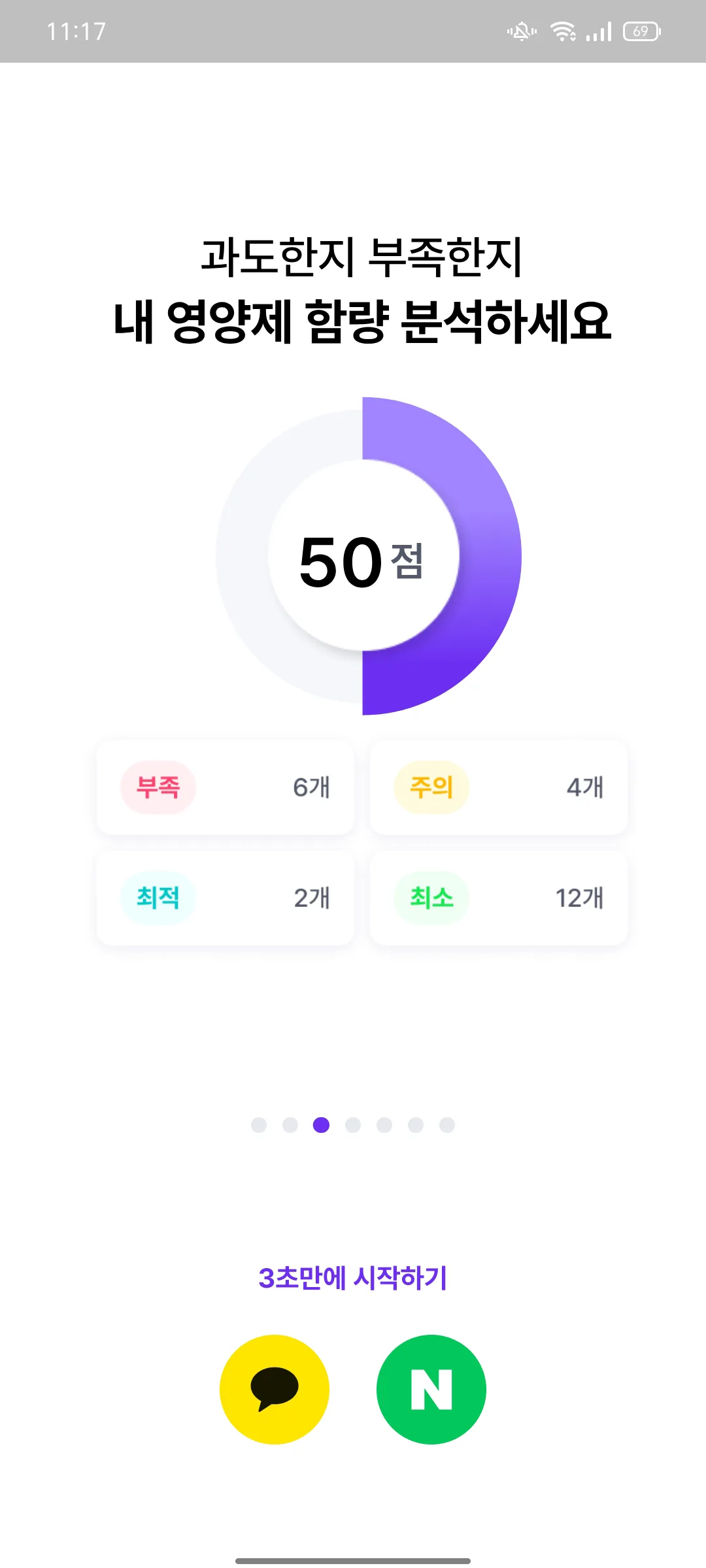Tap the 50점 score circle

pos(363,555)
